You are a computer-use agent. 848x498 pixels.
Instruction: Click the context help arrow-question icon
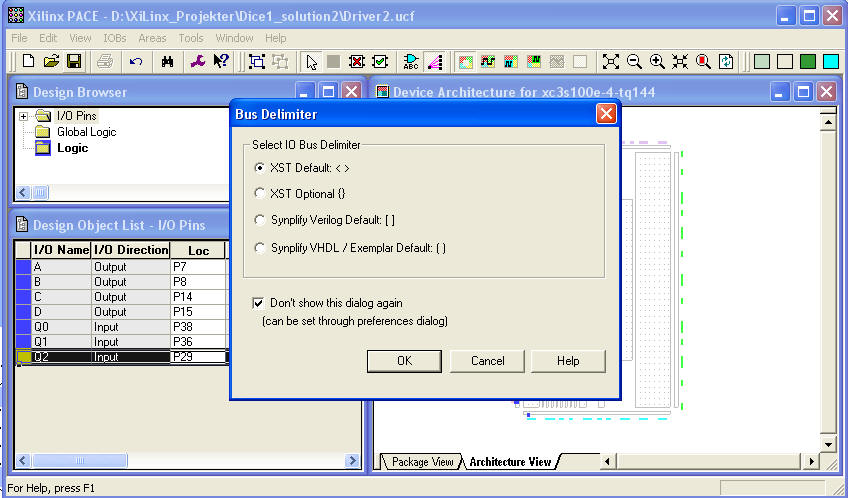pos(221,61)
